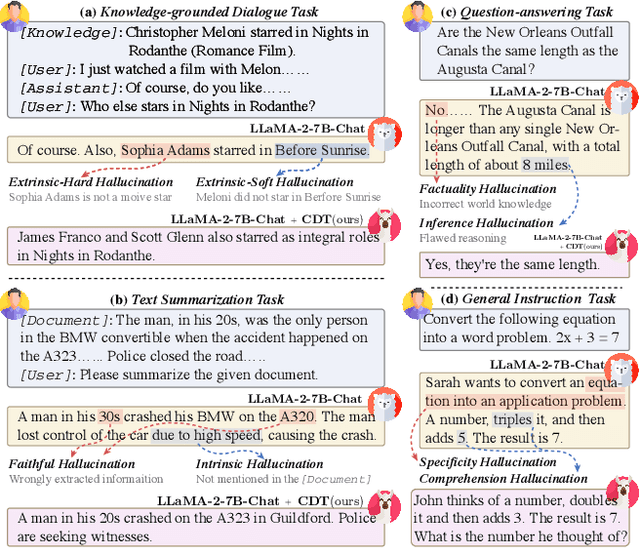Click the note 'Wrongly extracted informaition'
This screenshot has width=640, height=548.
pyautogui.click(x=86, y=479)
